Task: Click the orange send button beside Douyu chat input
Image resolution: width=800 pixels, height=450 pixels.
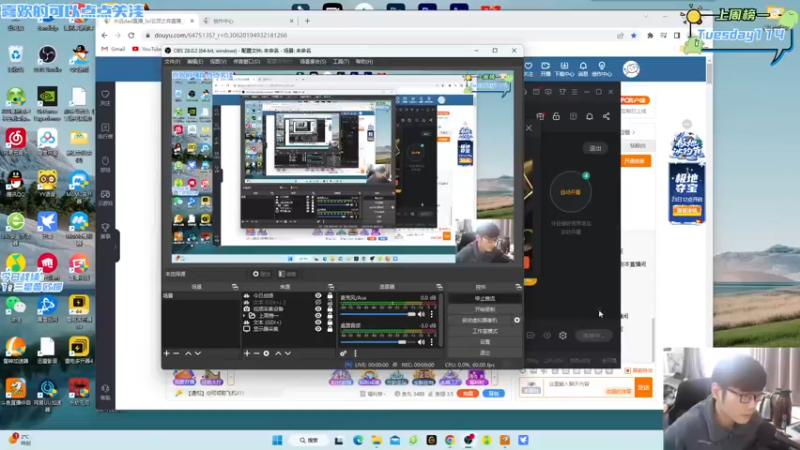Action: tap(643, 388)
